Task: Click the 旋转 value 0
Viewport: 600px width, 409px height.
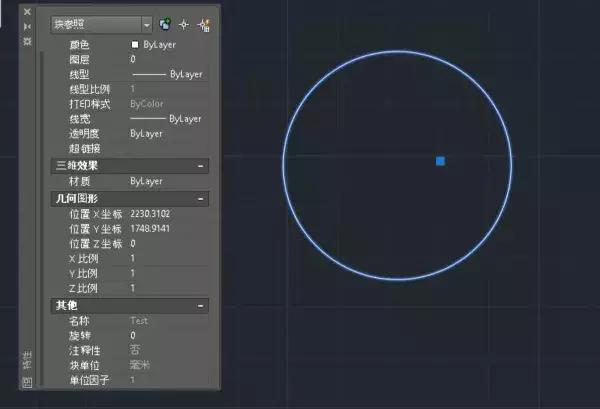Action: coord(133,336)
